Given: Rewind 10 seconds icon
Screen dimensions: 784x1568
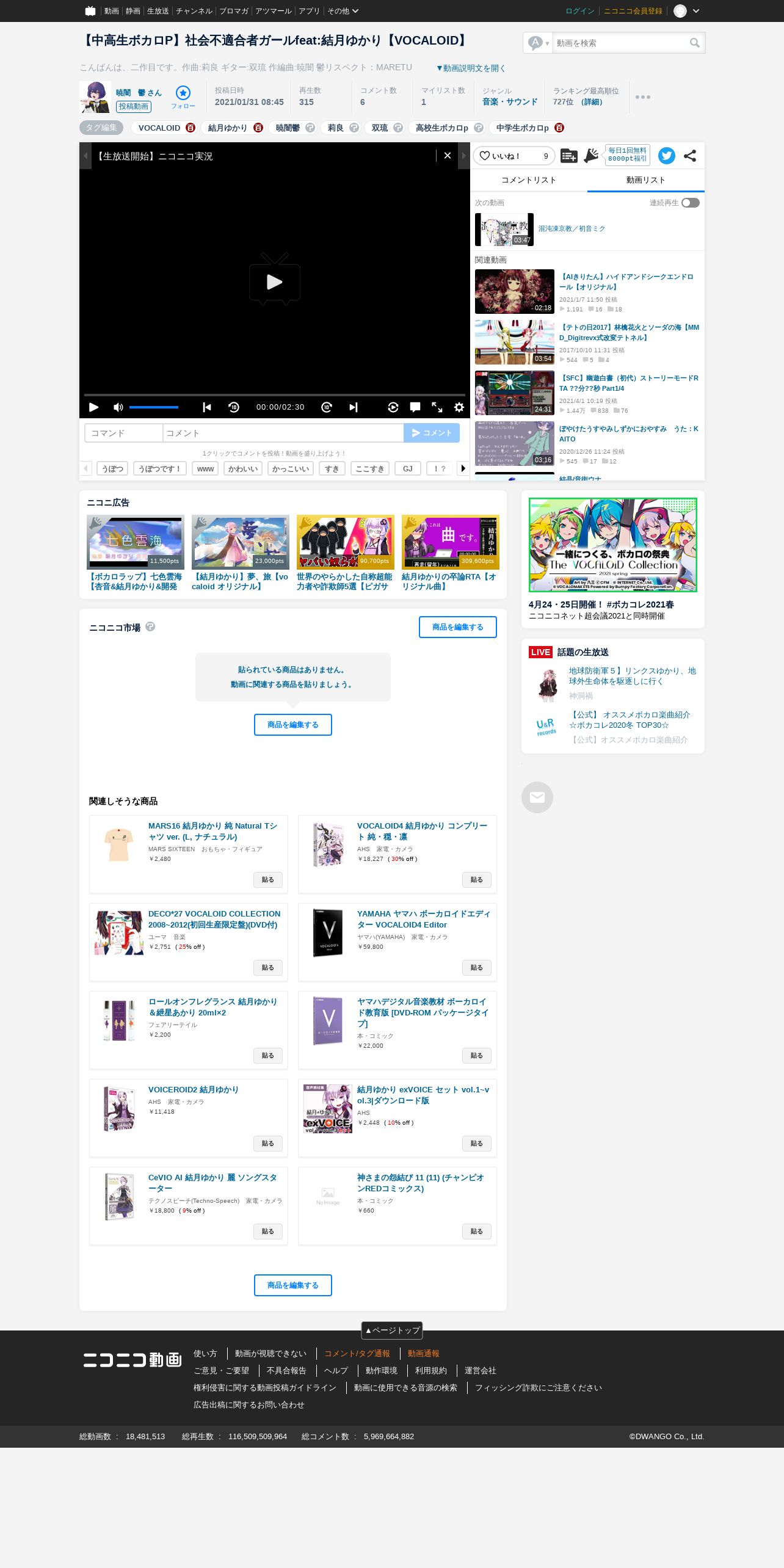Looking at the screenshot, I should [x=234, y=407].
